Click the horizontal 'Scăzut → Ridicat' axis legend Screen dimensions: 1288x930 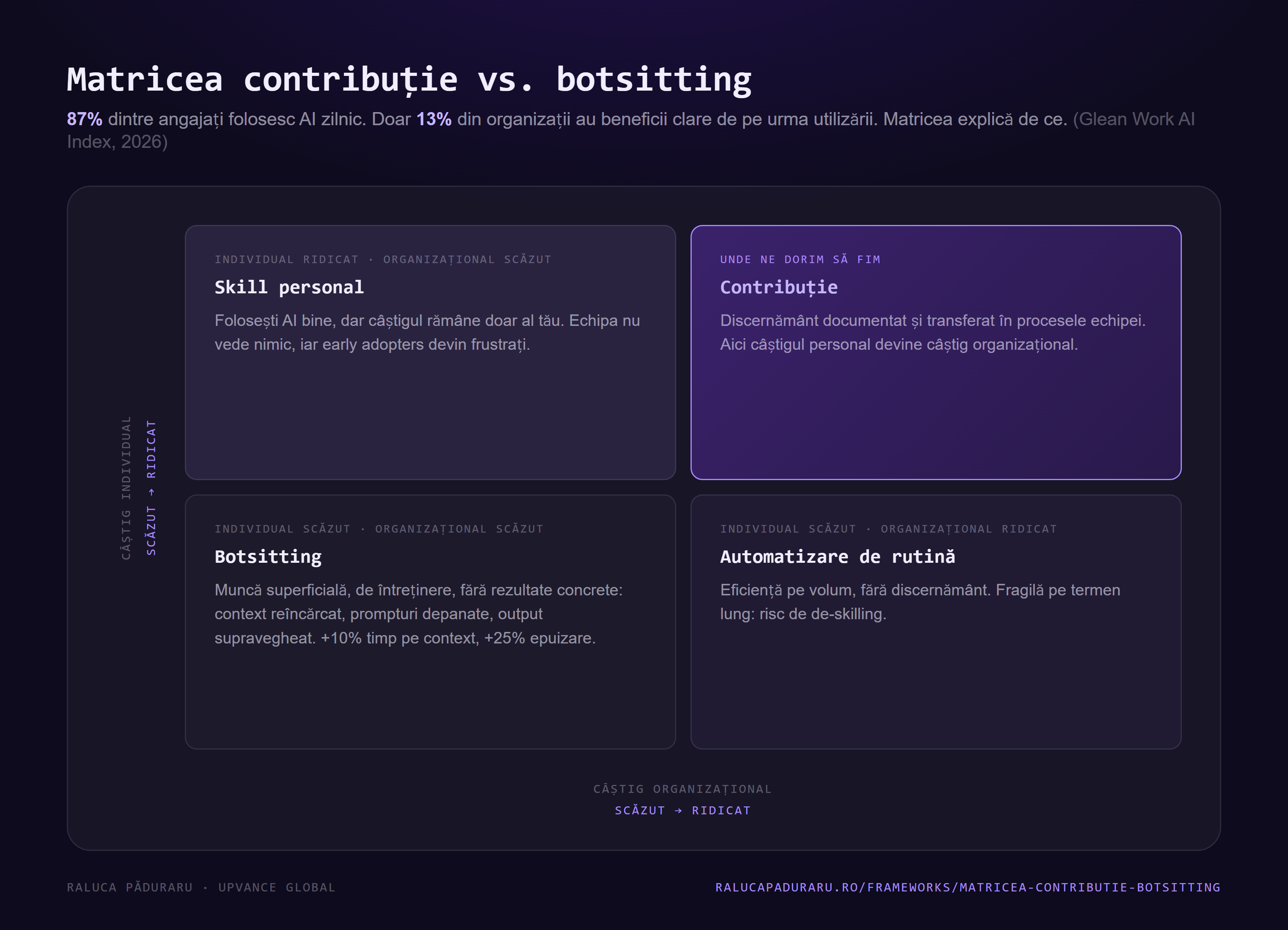click(683, 810)
